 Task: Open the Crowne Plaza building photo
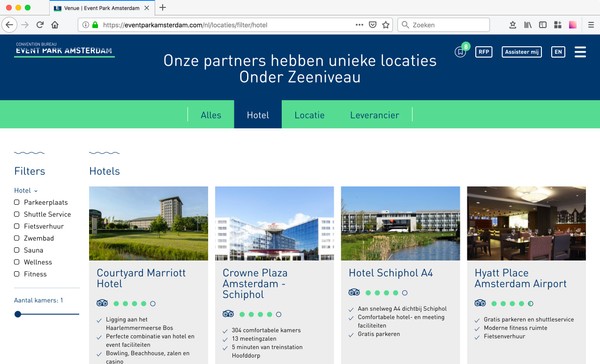274,224
